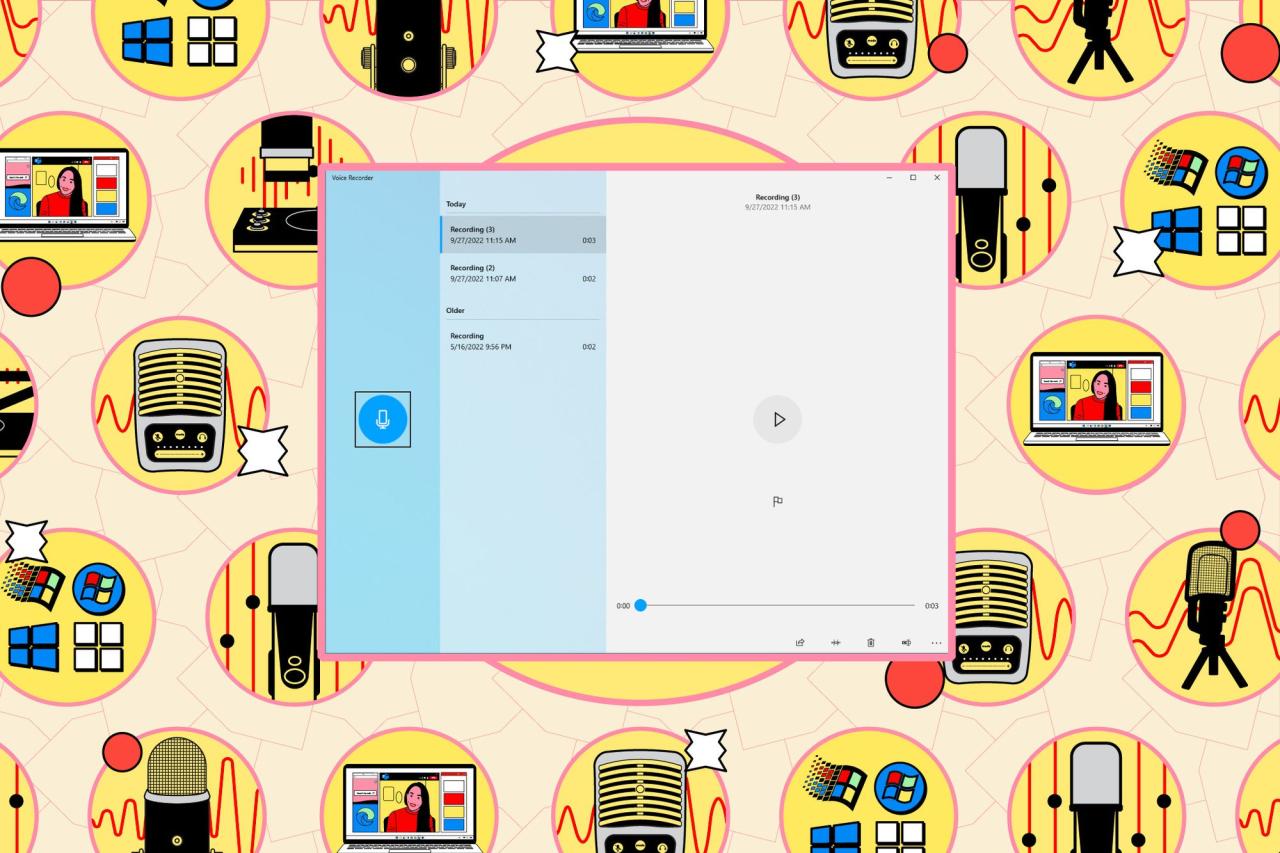Screen dimensions: 1280x853
Task: Close the Voice Recorder window
Action: (x=937, y=177)
